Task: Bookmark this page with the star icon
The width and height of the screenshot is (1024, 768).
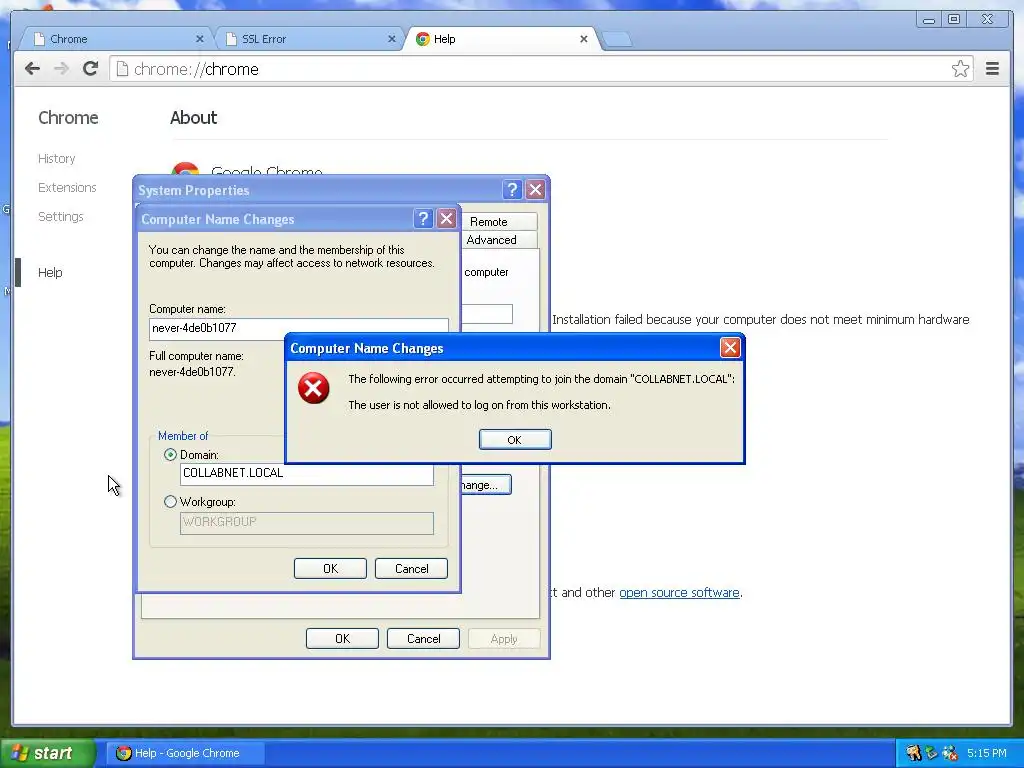Action: pos(960,69)
